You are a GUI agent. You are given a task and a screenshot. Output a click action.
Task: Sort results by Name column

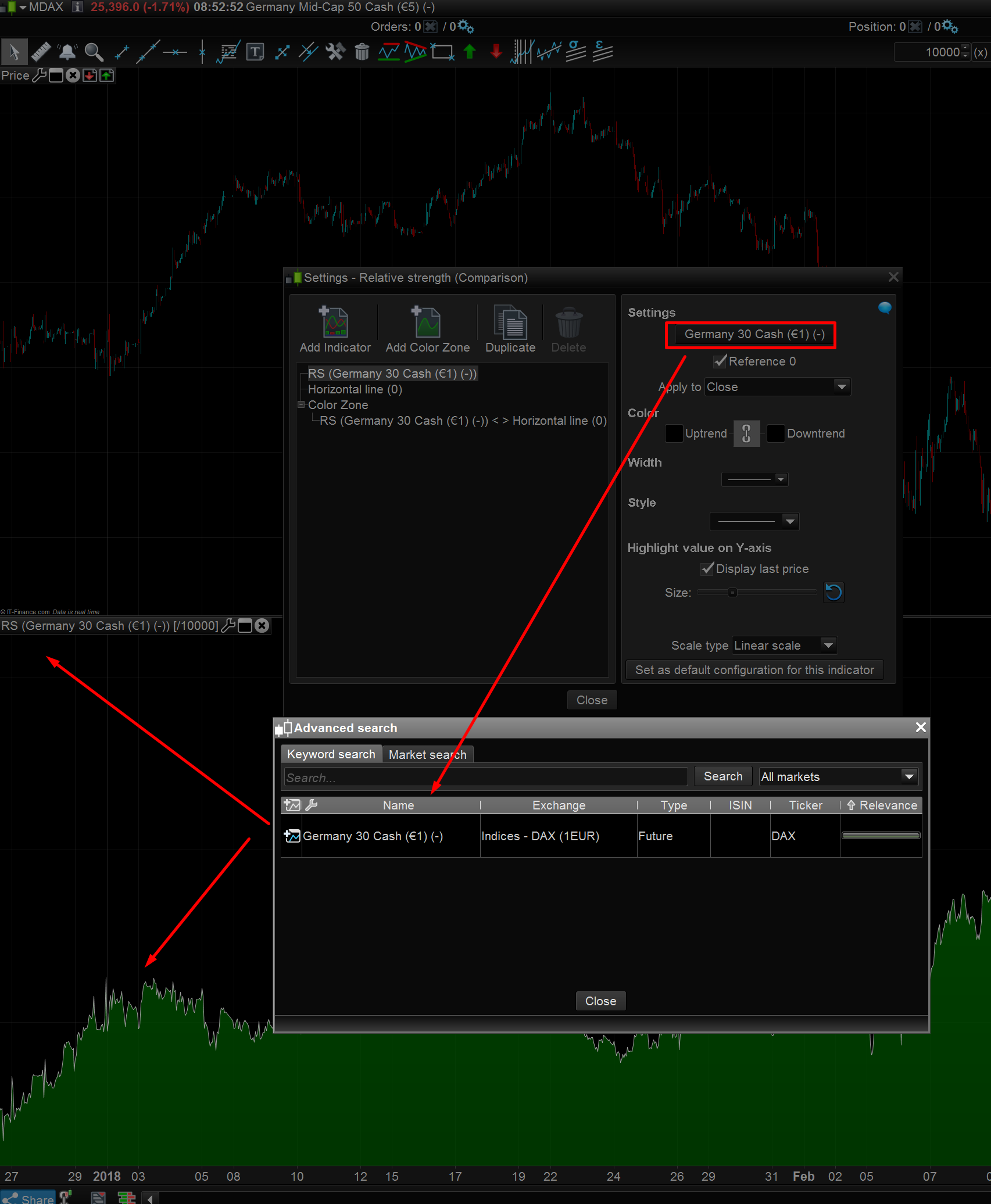point(399,805)
